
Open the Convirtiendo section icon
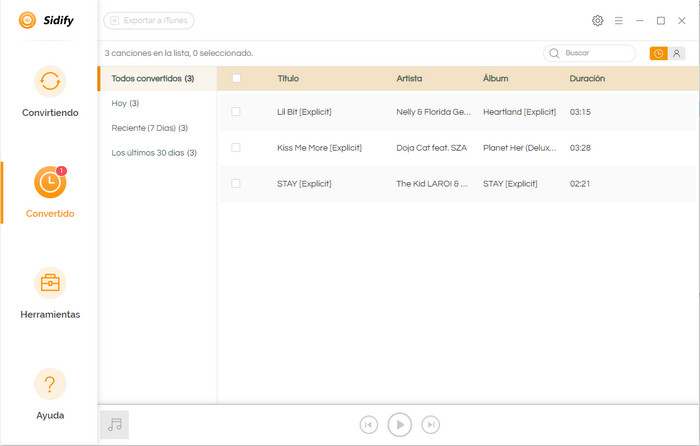[x=50, y=81]
